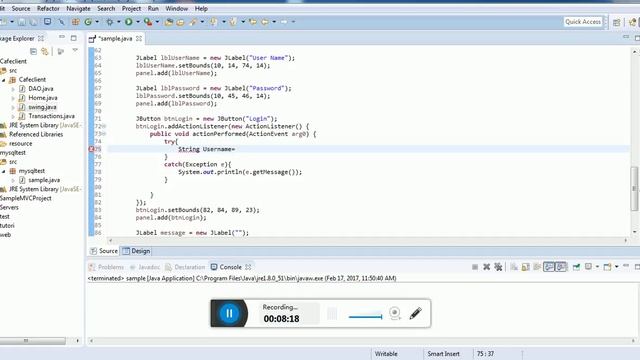Maximize the Package Explorer view
This screenshot has height=360, width=640.
tap(73, 38)
